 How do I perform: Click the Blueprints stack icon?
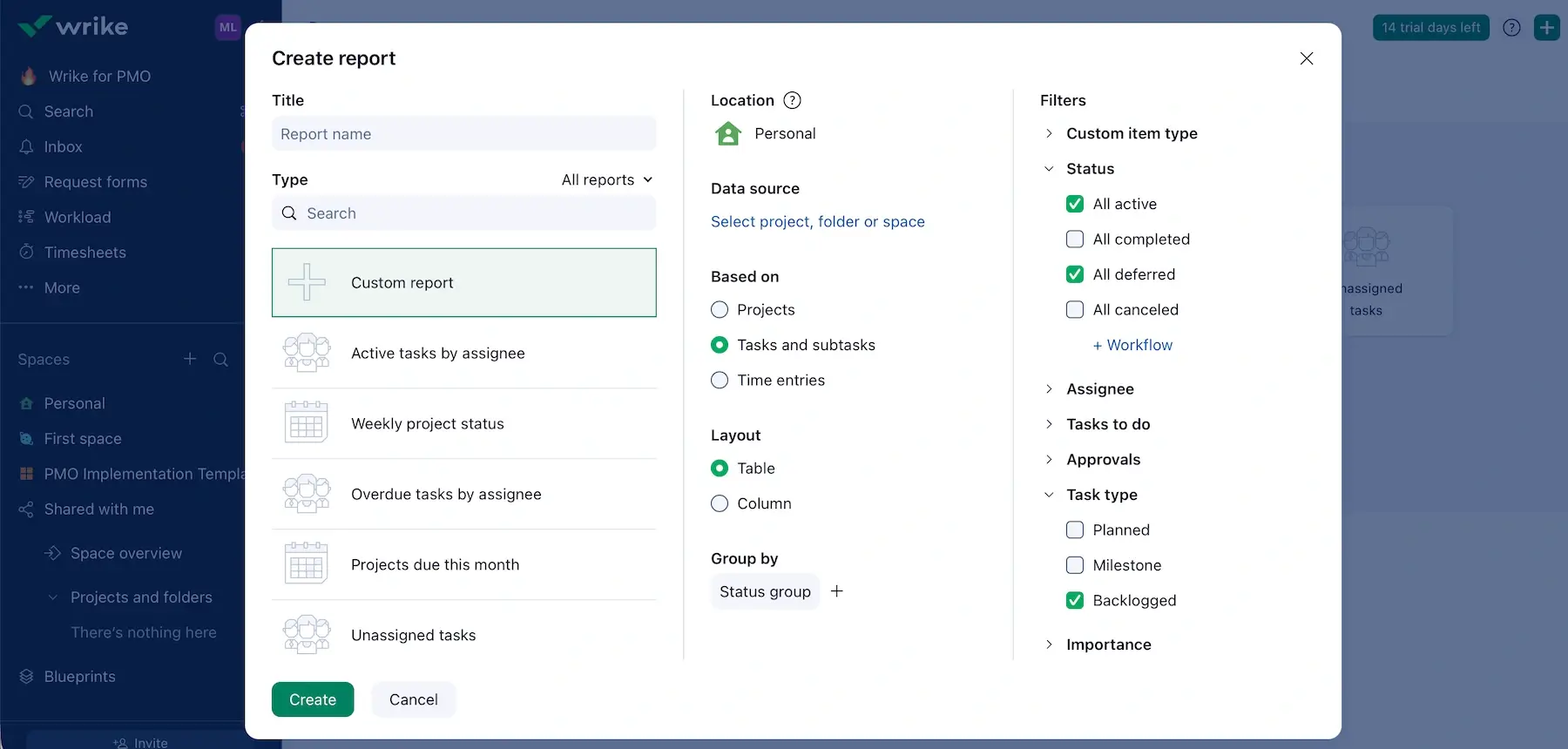click(x=26, y=677)
